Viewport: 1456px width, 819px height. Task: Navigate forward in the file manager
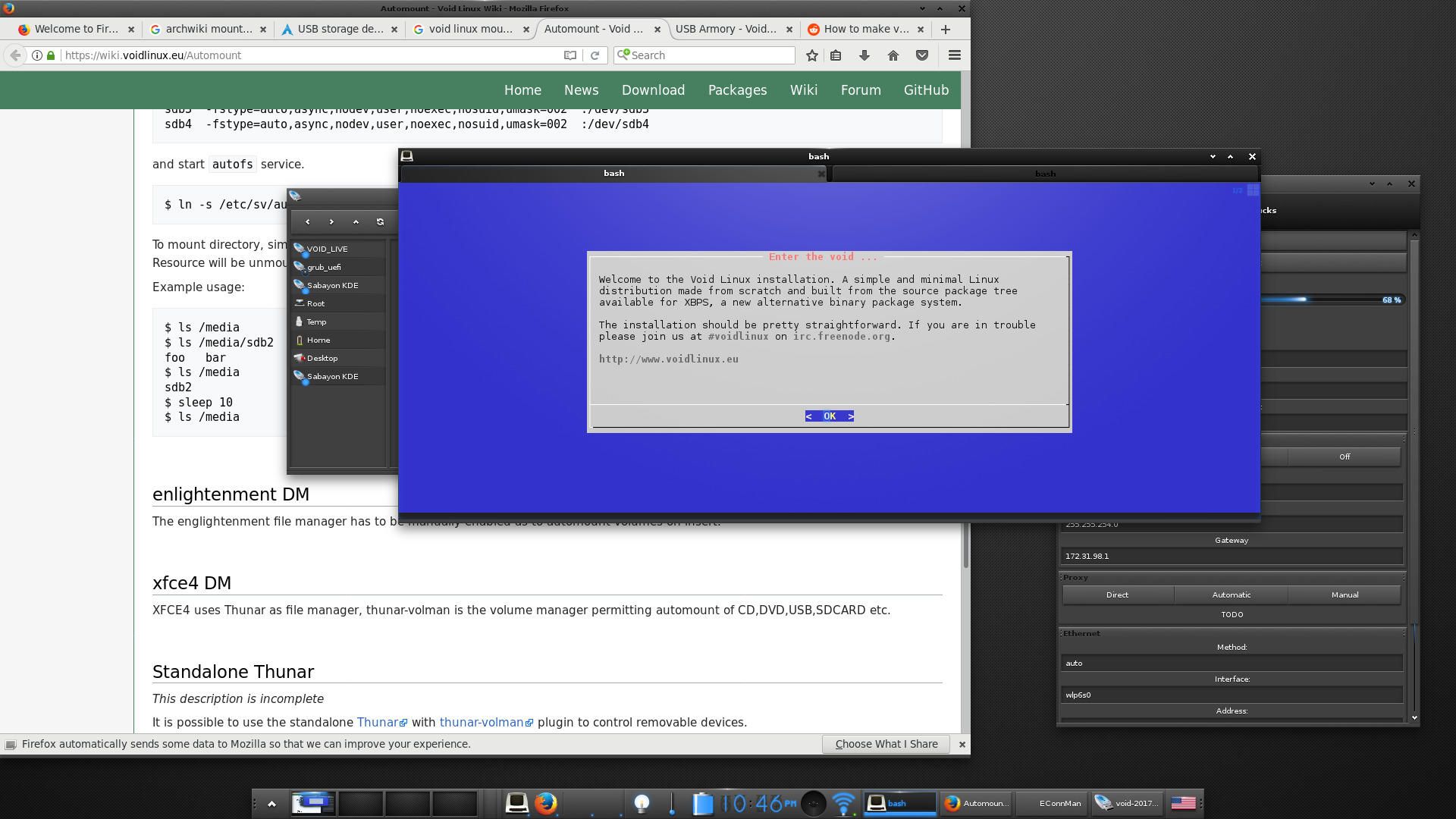pos(331,221)
